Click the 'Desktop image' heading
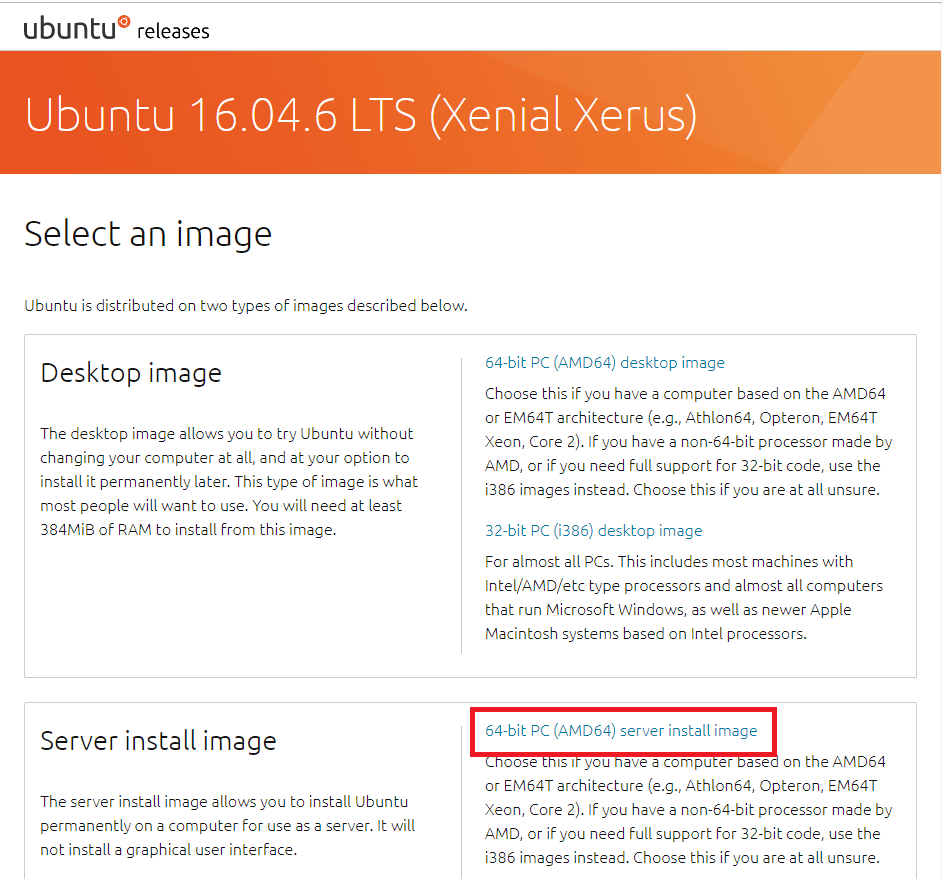 coord(131,373)
